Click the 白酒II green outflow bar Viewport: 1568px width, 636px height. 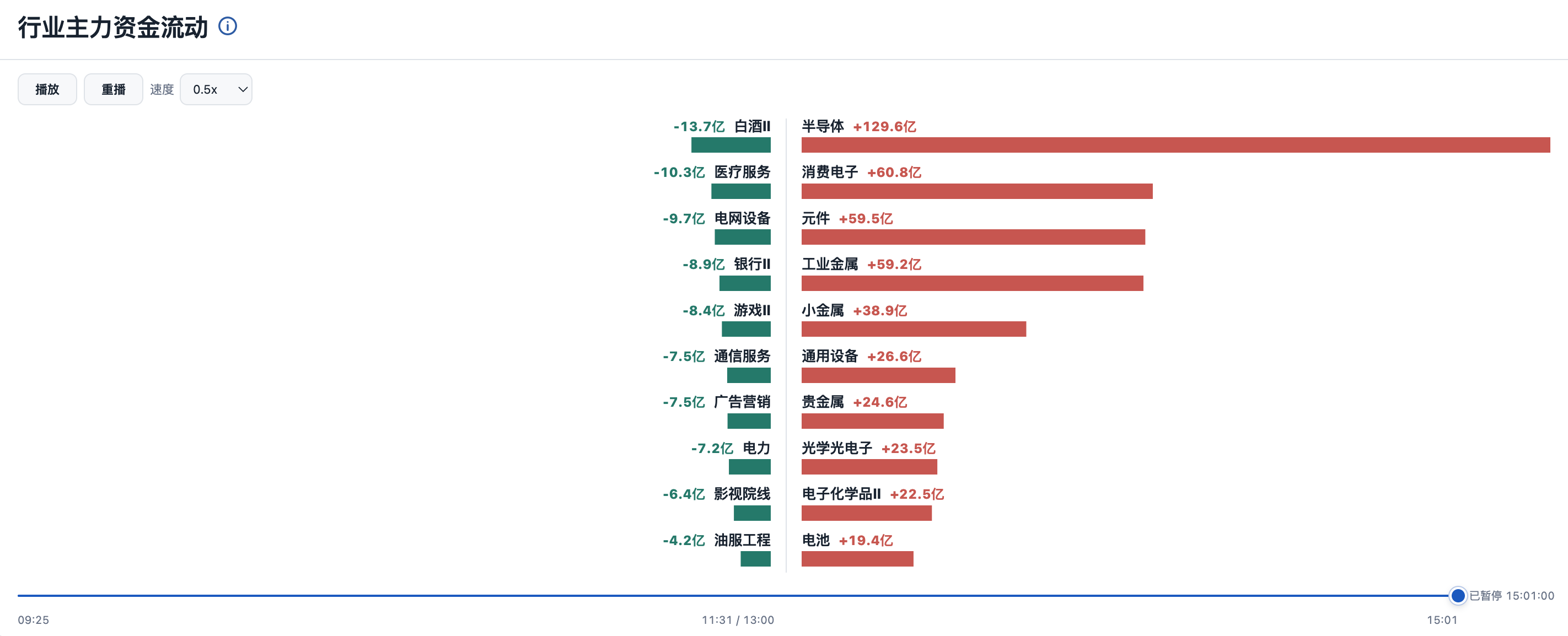731,145
